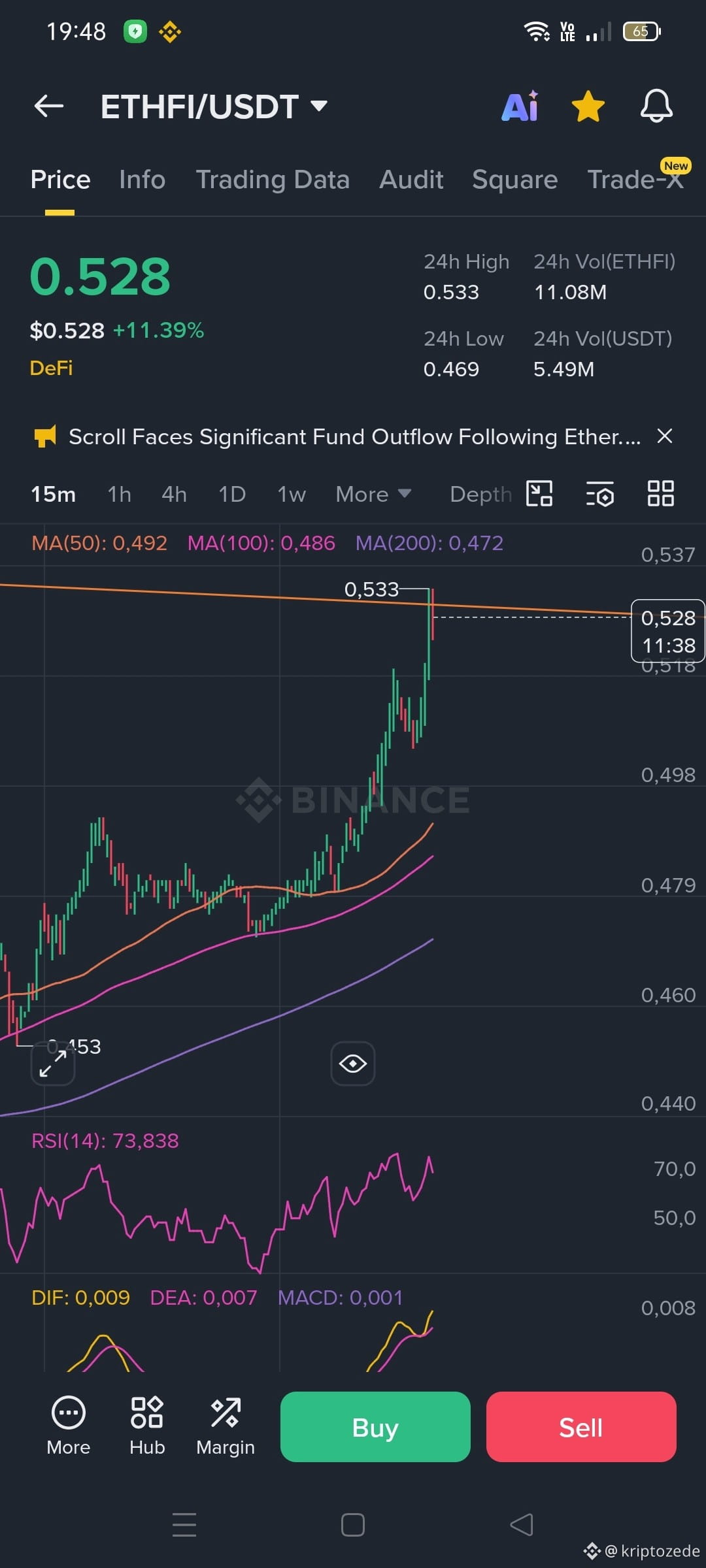706x1568 pixels.
Task: Open the Hub icon
Action: point(147,1426)
